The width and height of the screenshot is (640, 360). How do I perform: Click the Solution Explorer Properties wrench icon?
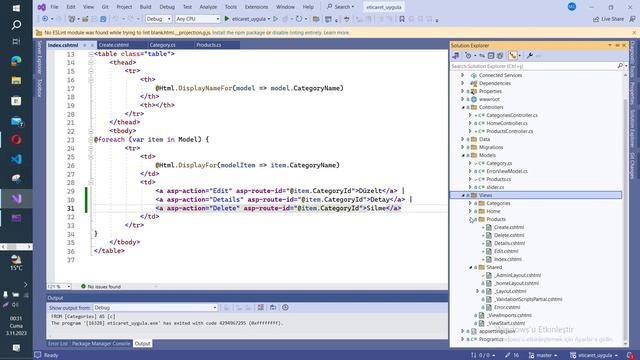coord(529,56)
